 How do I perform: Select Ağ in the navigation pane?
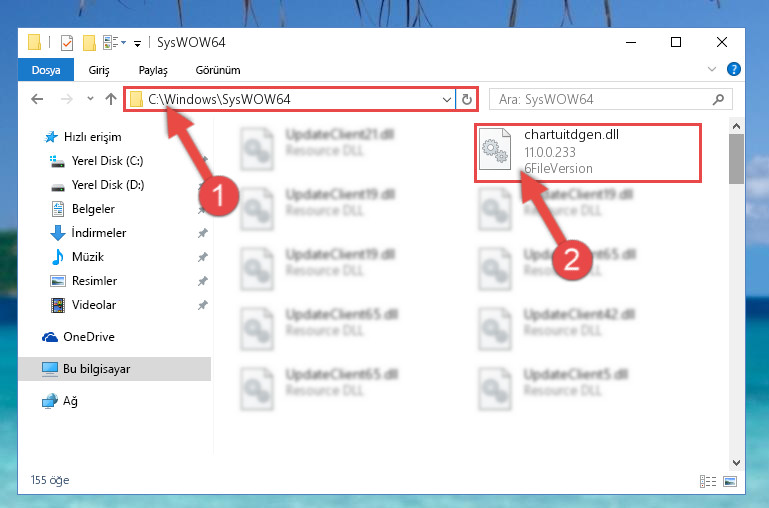(x=60, y=401)
